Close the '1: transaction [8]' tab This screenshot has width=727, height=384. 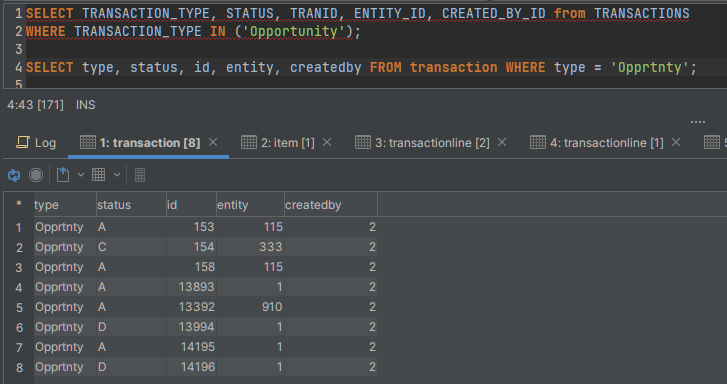(213, 142)
